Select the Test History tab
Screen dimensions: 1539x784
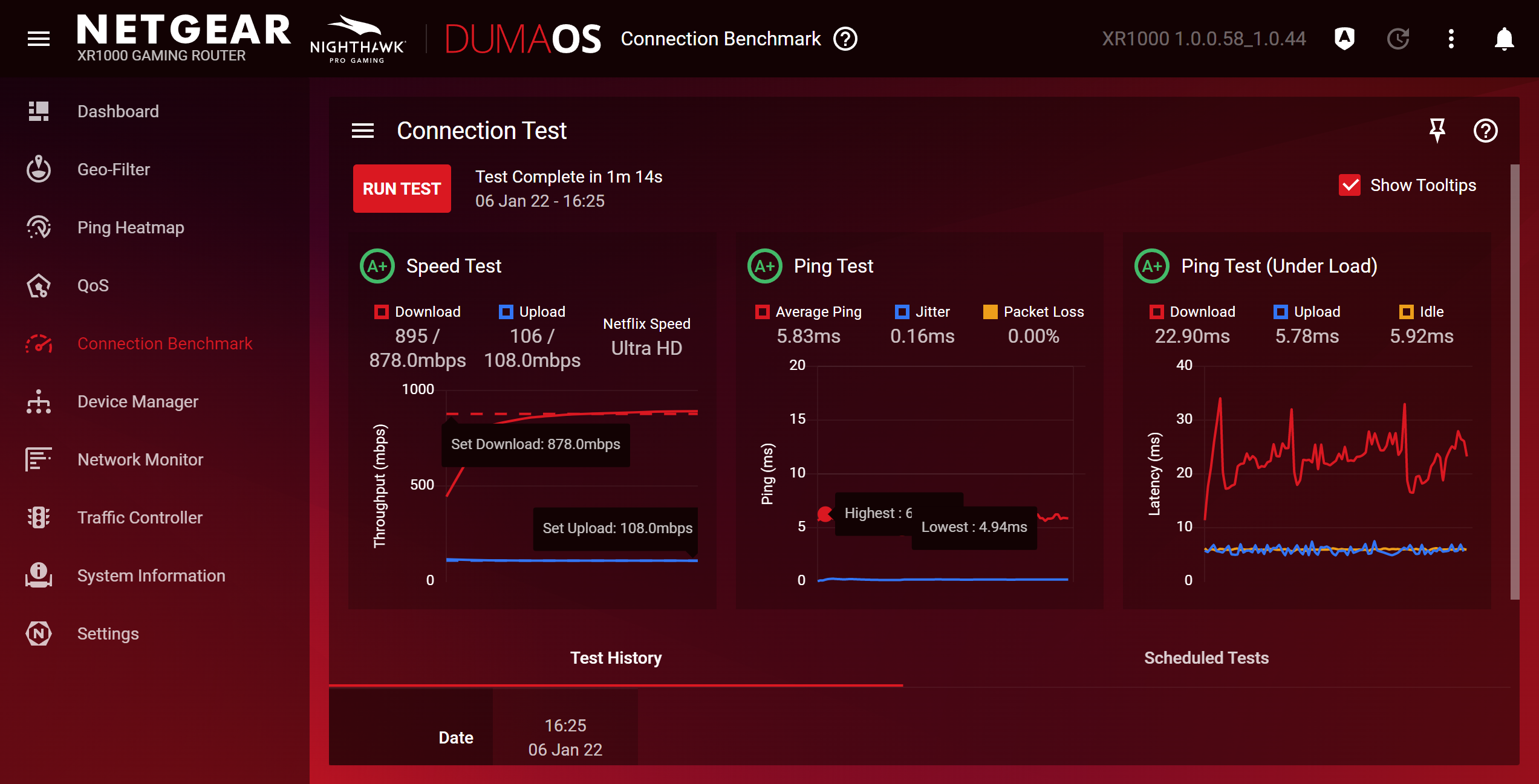(616, 658)
